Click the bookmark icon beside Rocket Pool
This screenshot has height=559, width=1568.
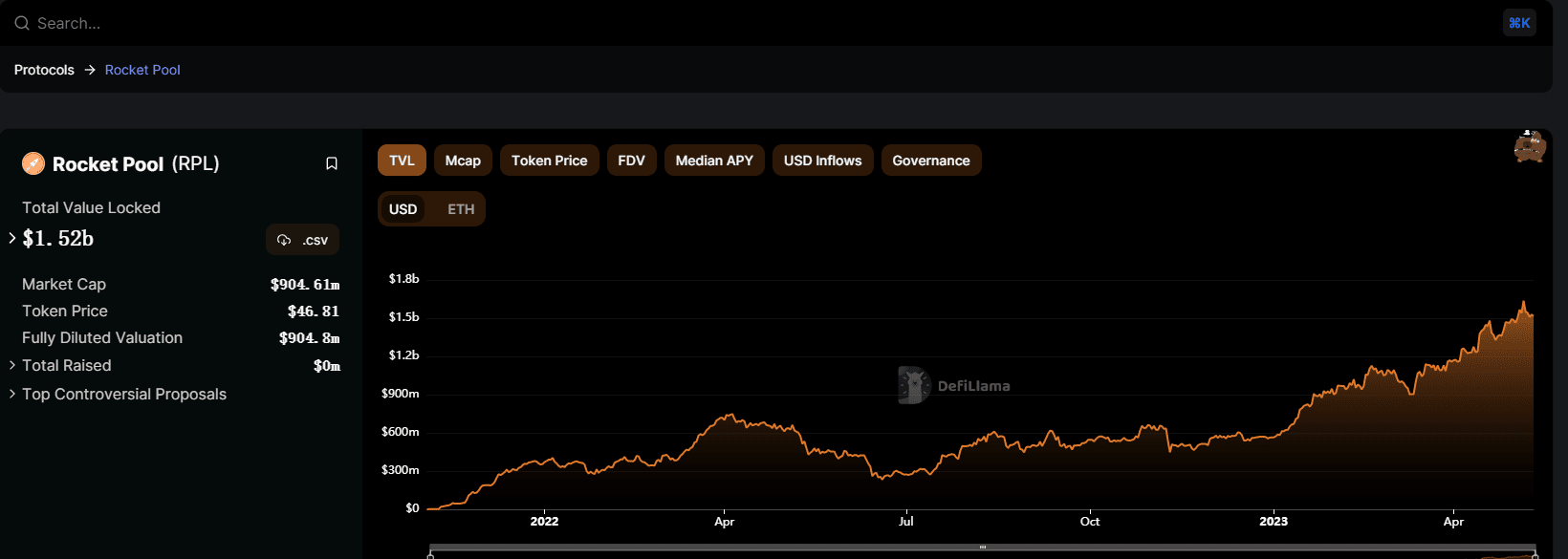332,163
